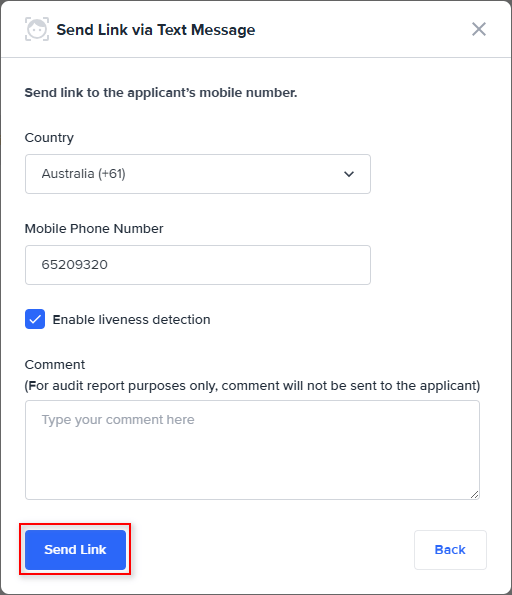This screenshot has width=512, height=595.
Task: Click the comment box resize handle
Action: (x=474, y=494)
